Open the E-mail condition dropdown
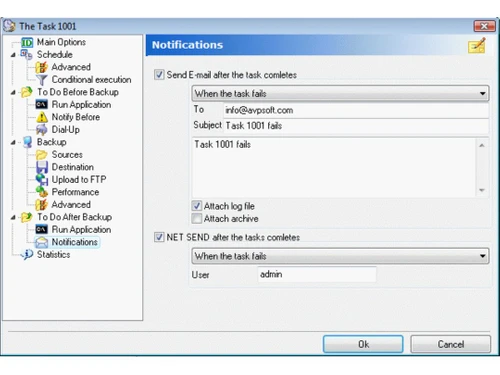 point(340,94)
